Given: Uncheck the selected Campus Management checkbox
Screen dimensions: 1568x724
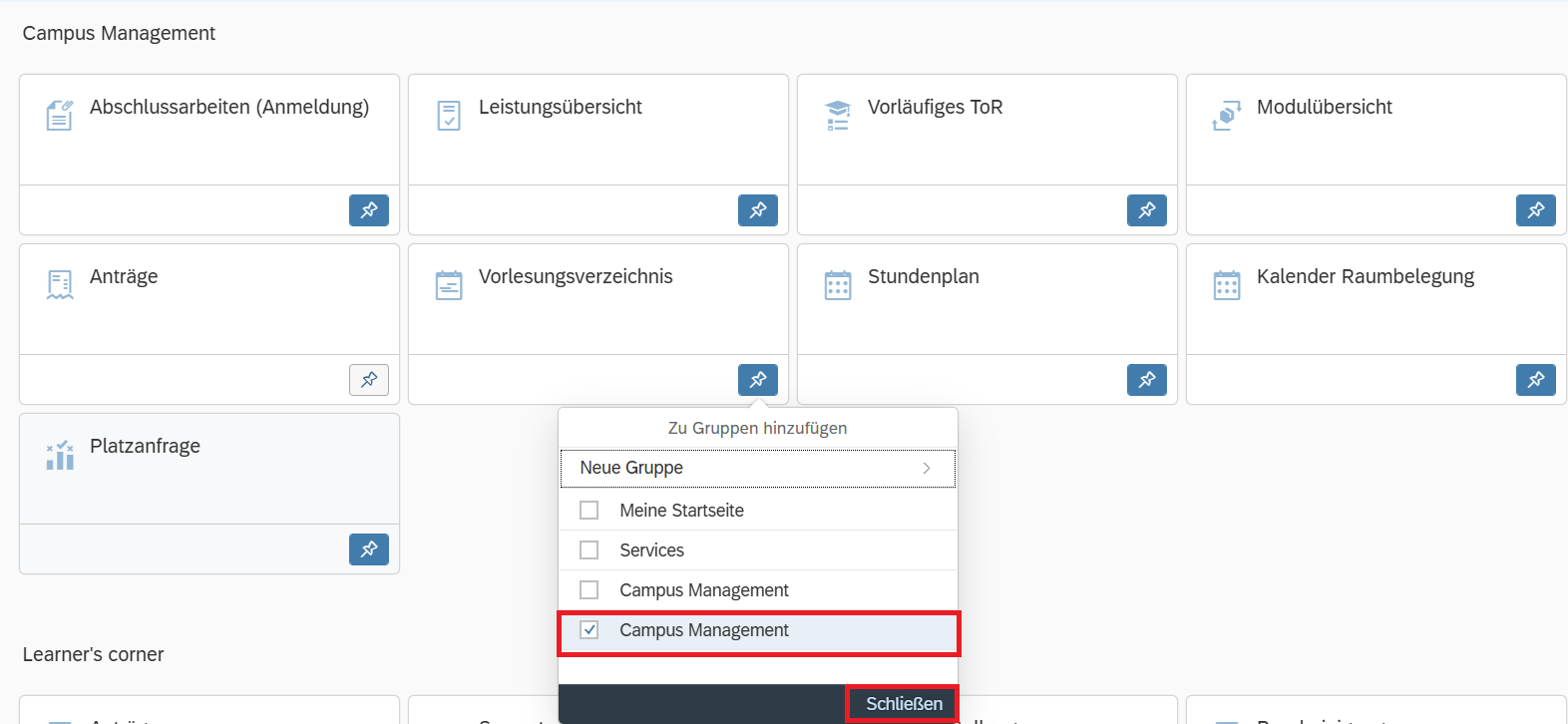Looking at the screenshot, I should point(589,630).
